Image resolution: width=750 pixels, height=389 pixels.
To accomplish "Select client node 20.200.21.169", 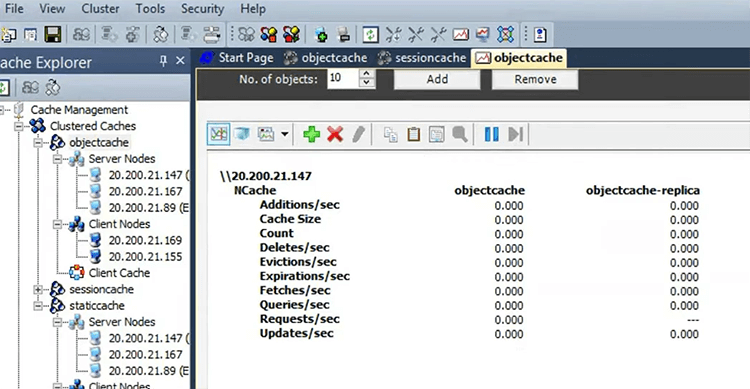I will 145,240.
